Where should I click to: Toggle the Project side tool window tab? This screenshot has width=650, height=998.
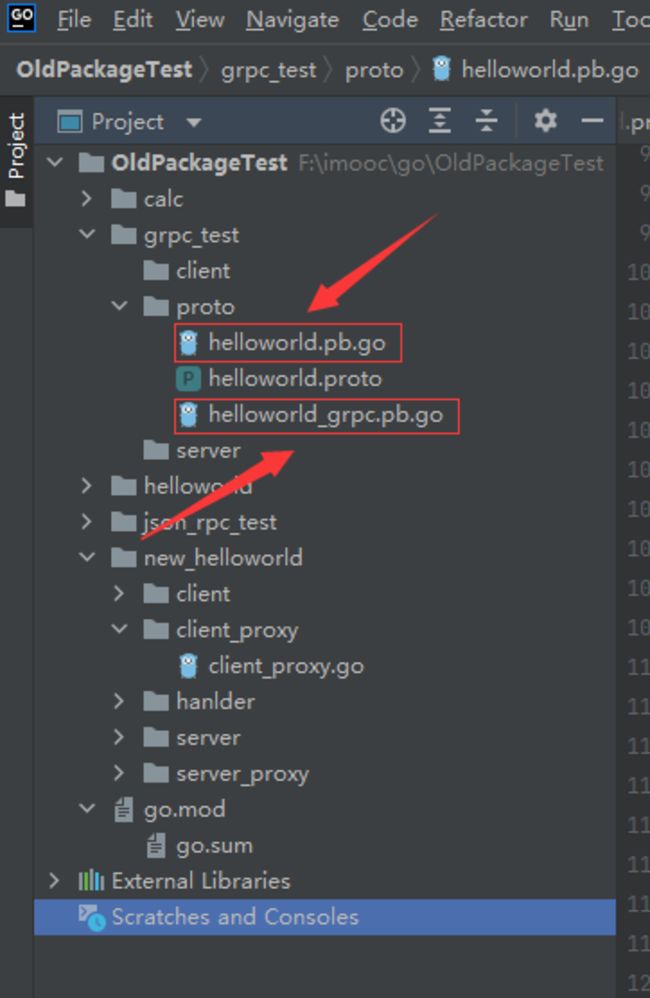16,159
